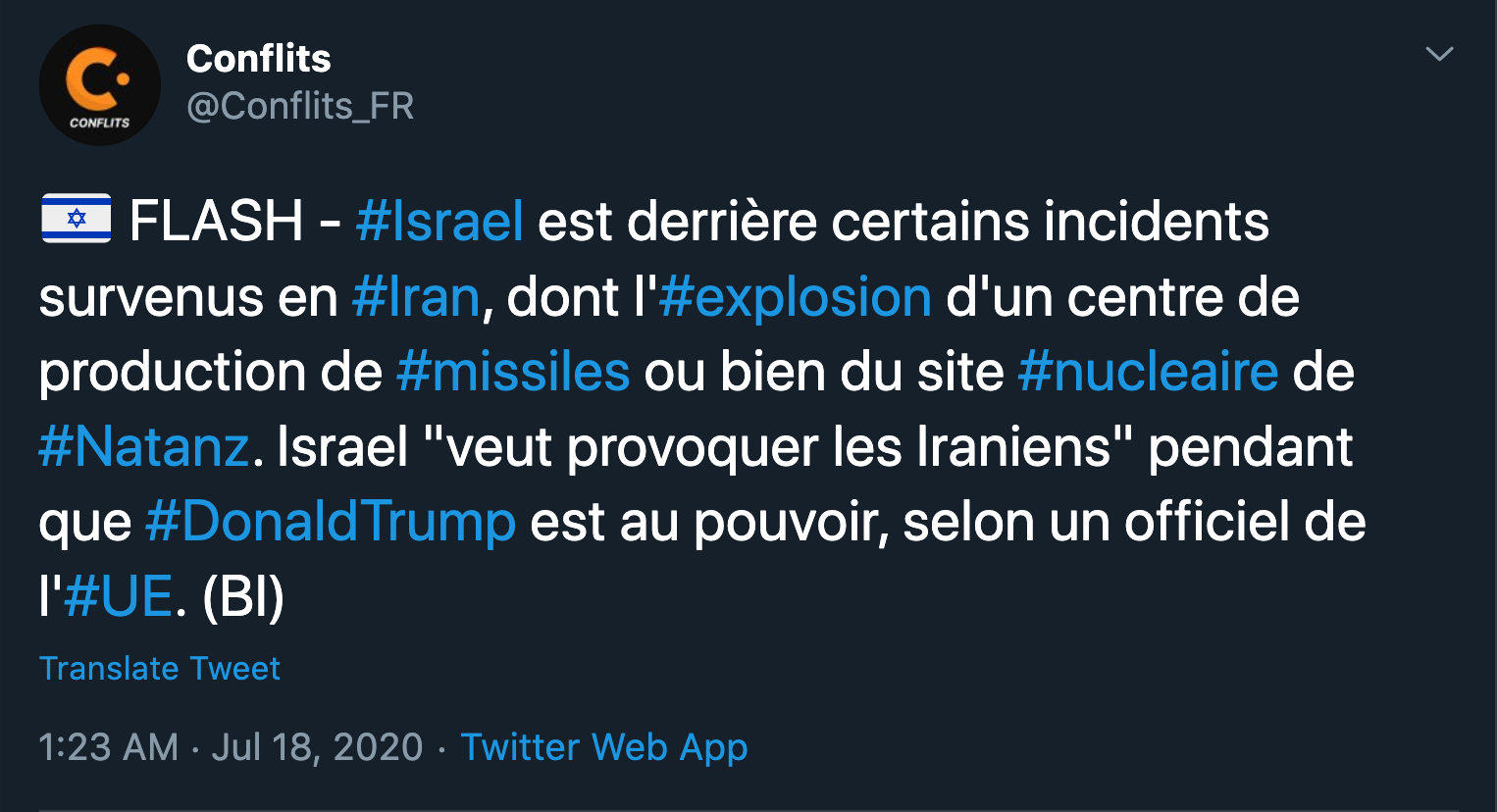The height and width of the screenshot is (812, 1497).
Task: Open the 1:23 AM timestamp
Action: [x=109, y=747]
